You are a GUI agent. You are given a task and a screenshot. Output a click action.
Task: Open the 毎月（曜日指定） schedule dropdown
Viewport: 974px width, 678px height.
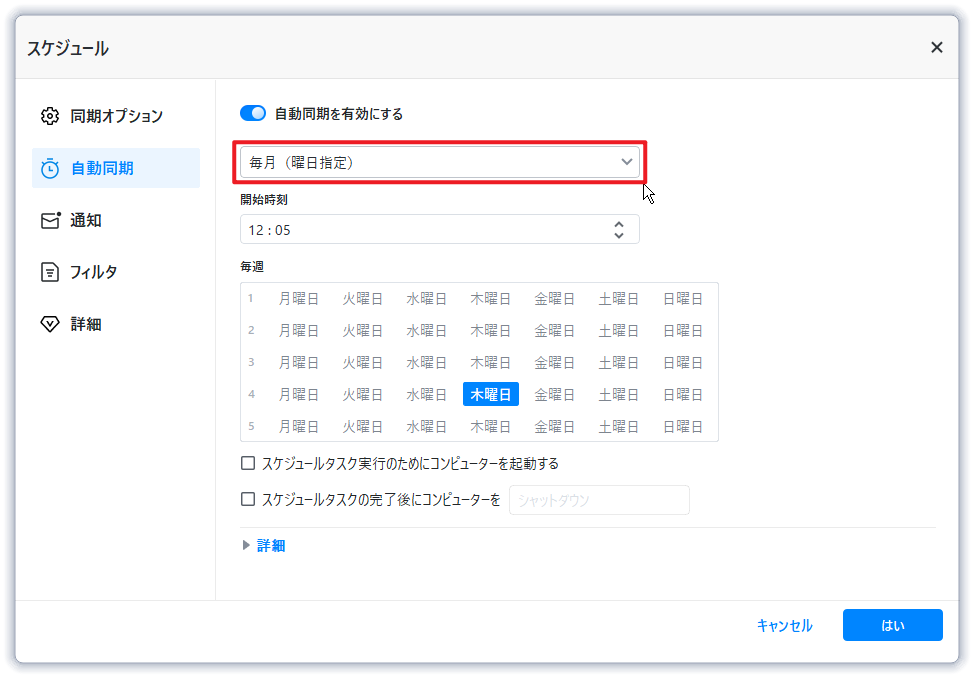click(439, 162)
